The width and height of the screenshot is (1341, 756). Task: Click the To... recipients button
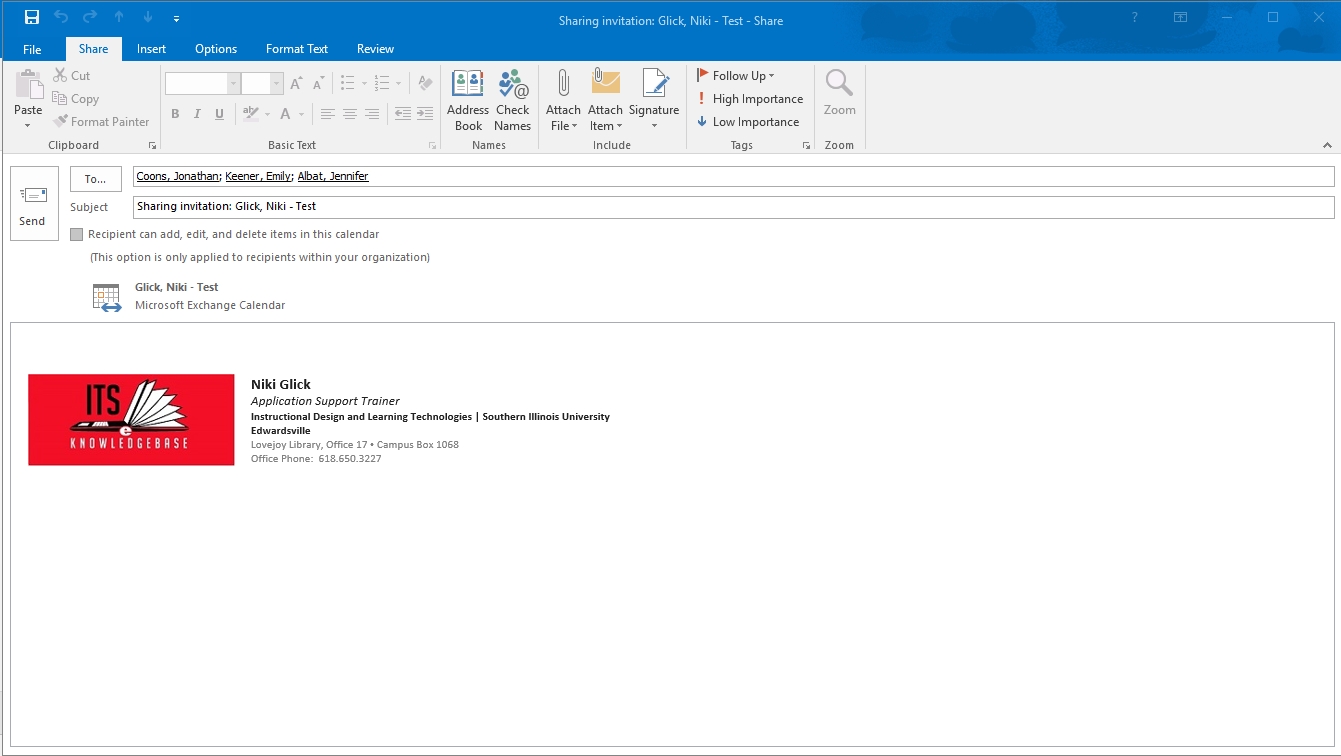[x=96, y=179]
